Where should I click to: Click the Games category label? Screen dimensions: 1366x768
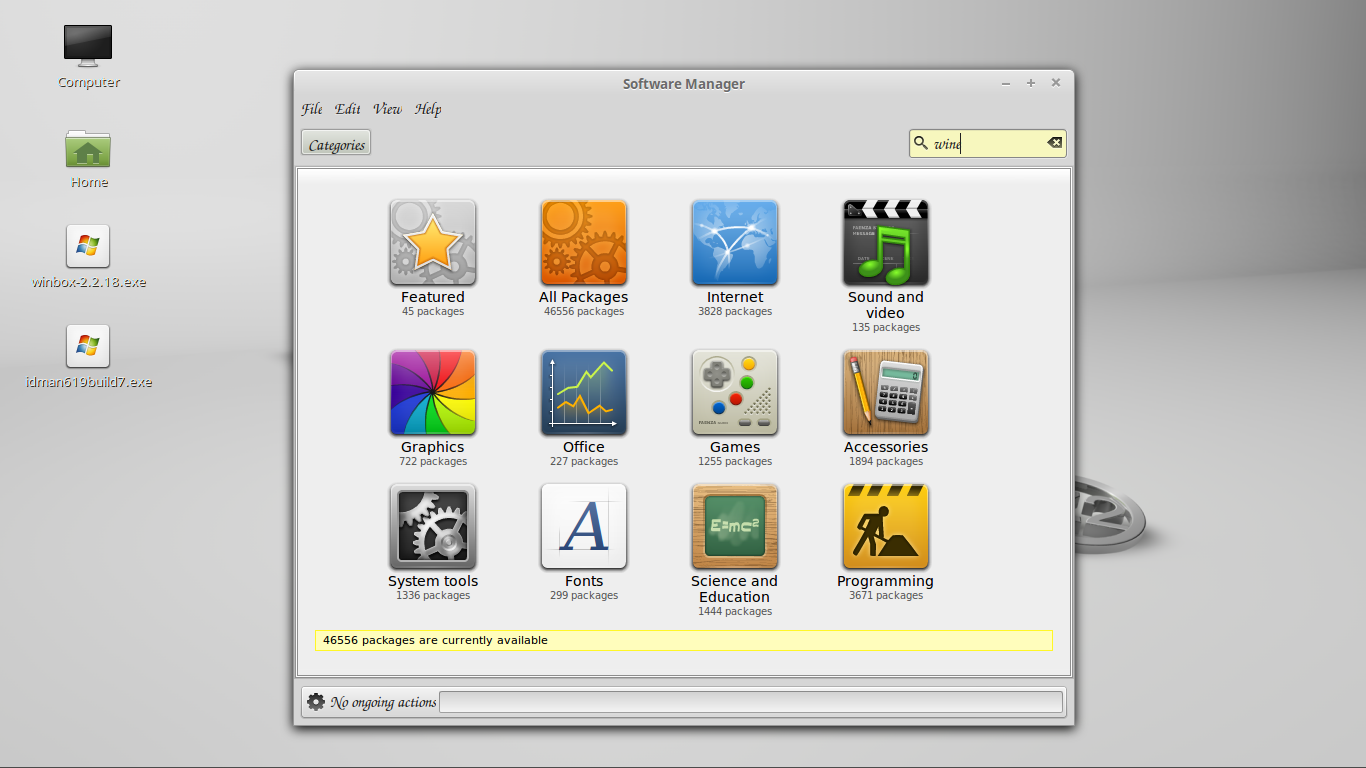pyautogui.click(x=735, y=447)
